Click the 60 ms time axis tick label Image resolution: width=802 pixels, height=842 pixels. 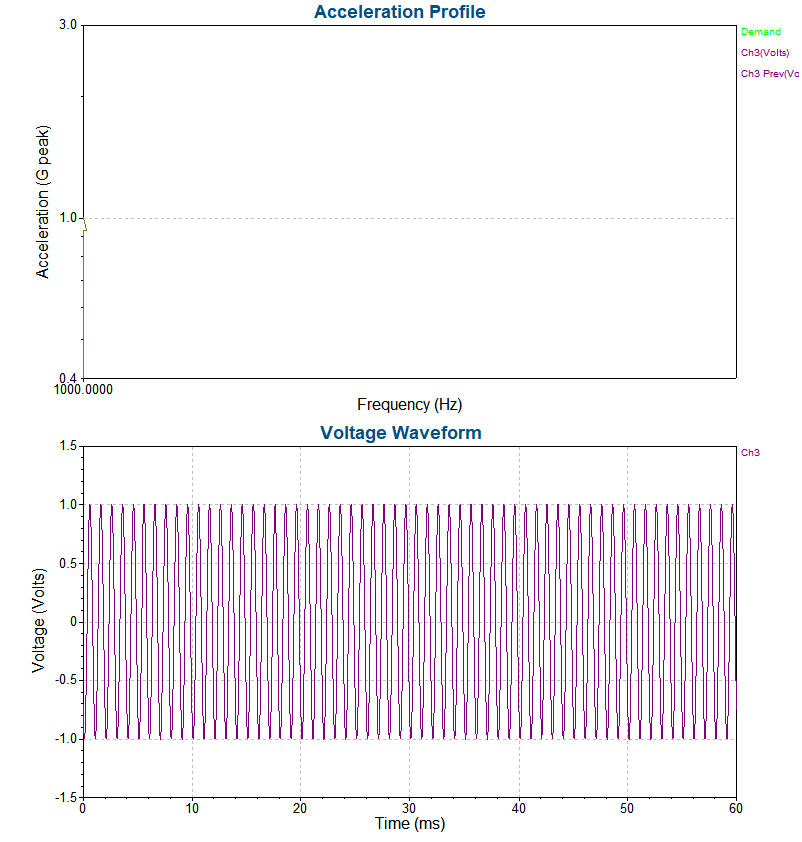(735, 808)
